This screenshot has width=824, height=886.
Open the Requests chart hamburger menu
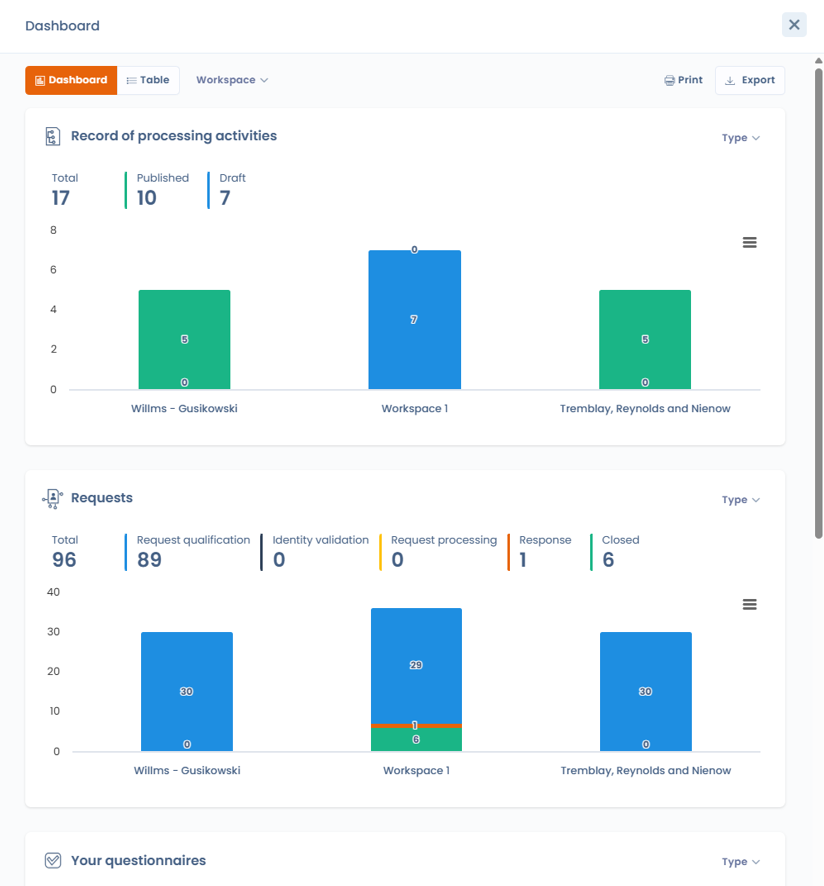[749, 605]
